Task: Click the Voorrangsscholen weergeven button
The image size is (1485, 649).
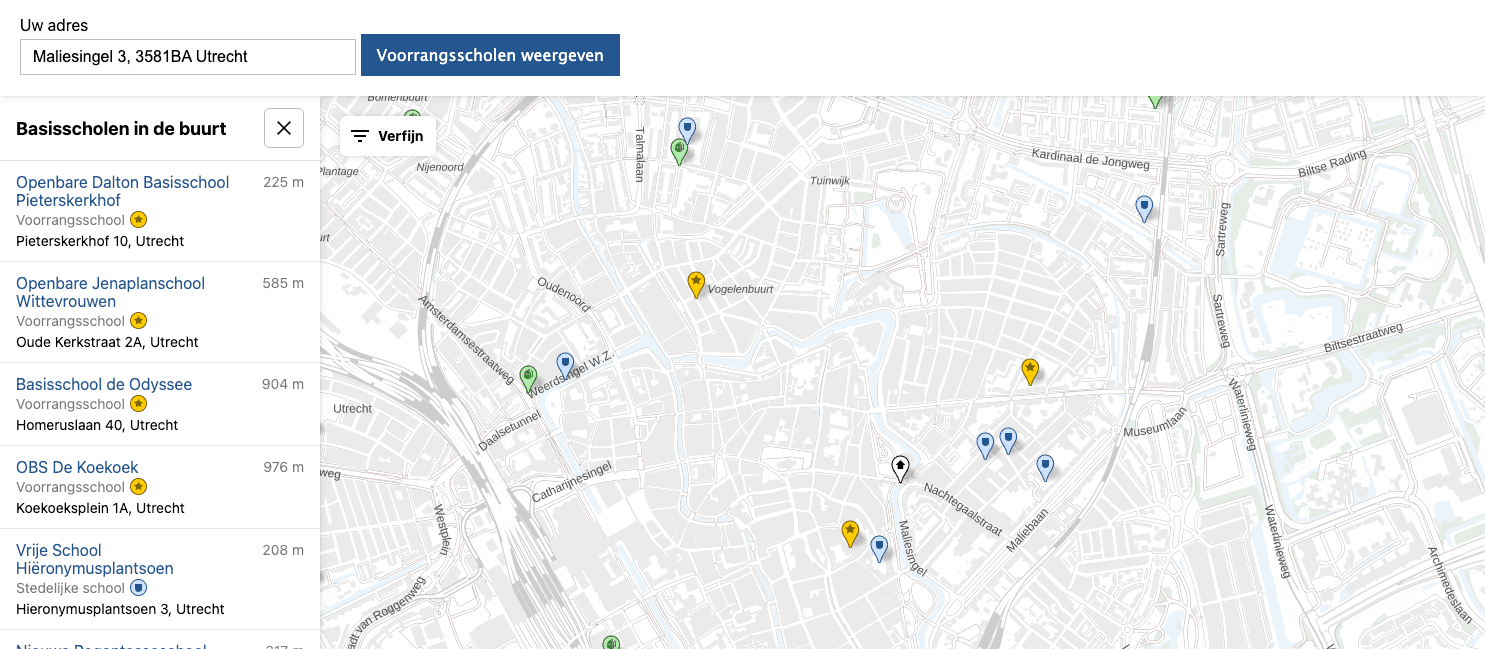Action: [x=490, y=55]
